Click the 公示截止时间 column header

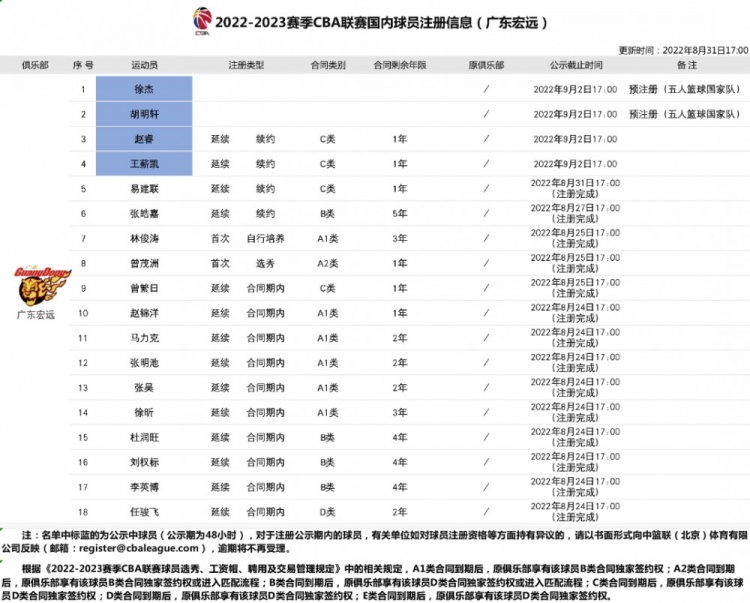(576, 65)
